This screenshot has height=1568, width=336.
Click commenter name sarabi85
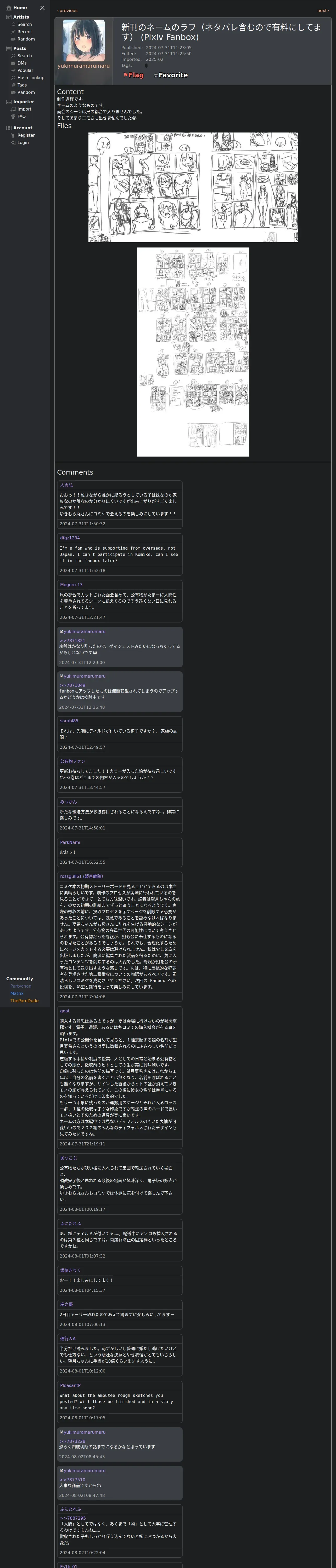click(69, 721)
